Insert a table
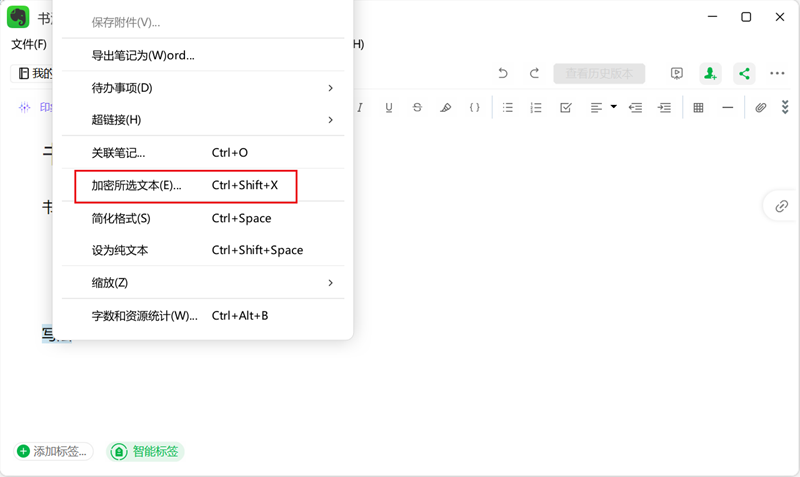Viewport: 800px width, 477px height. coord(698,107)
